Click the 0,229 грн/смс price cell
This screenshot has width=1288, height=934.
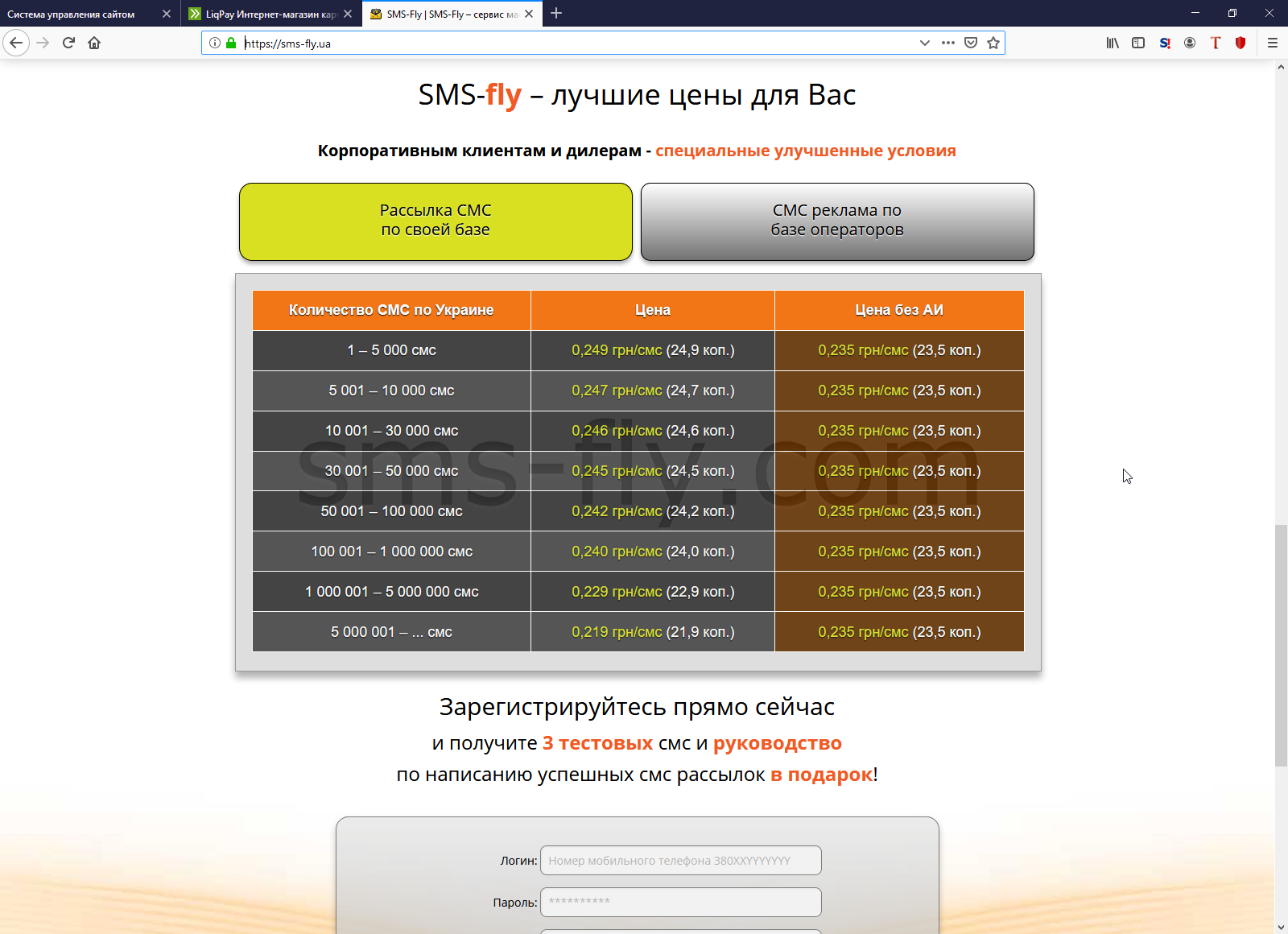(x=653, y=592)
